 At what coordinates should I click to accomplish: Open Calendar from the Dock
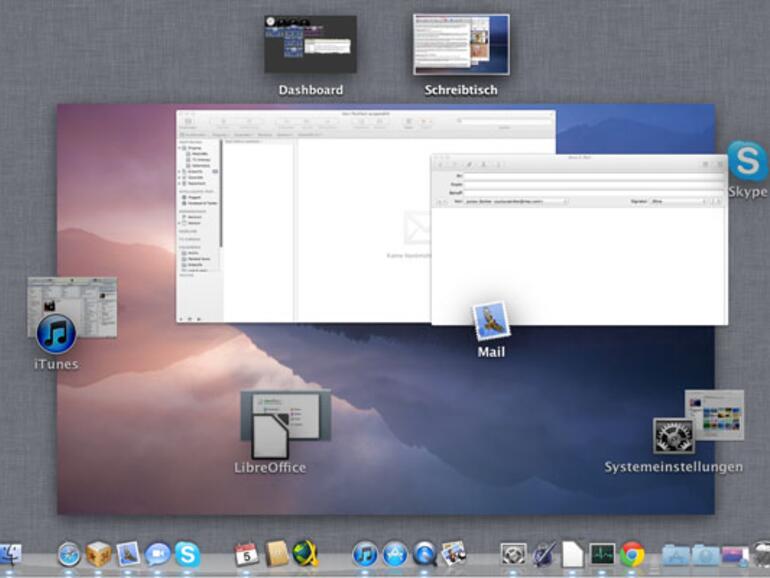tap(247, 554)
